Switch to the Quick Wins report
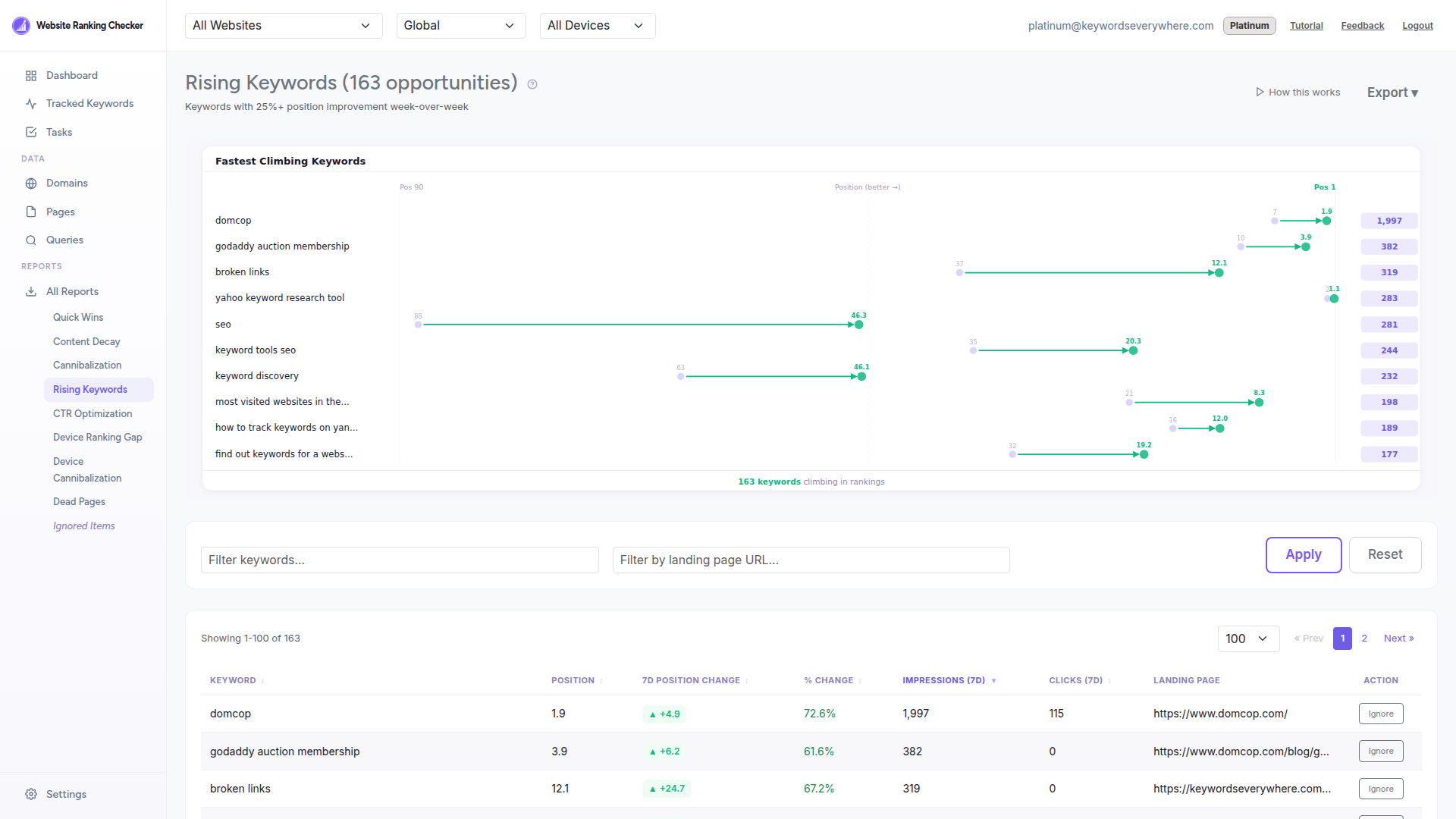This screenshot has width=1456, height=819. coord(78,317)
